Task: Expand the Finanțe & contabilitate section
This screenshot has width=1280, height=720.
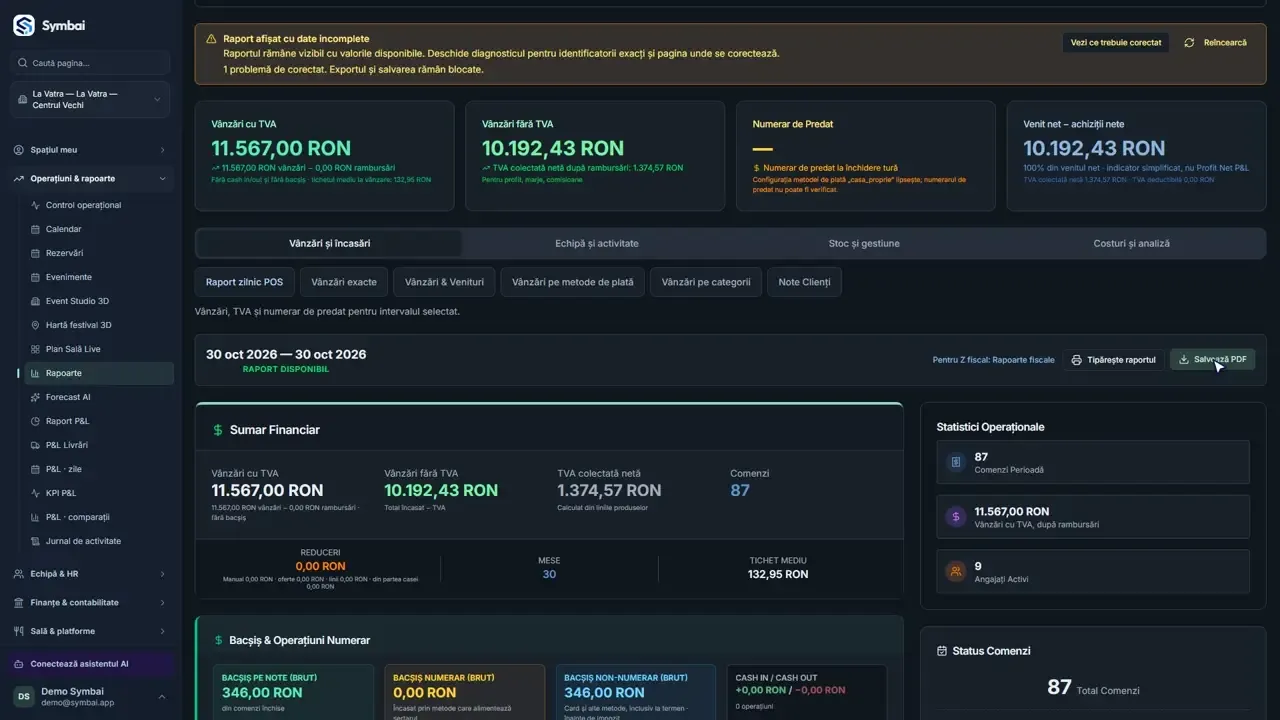Action: pyautogui.click(x=91, y=603)
